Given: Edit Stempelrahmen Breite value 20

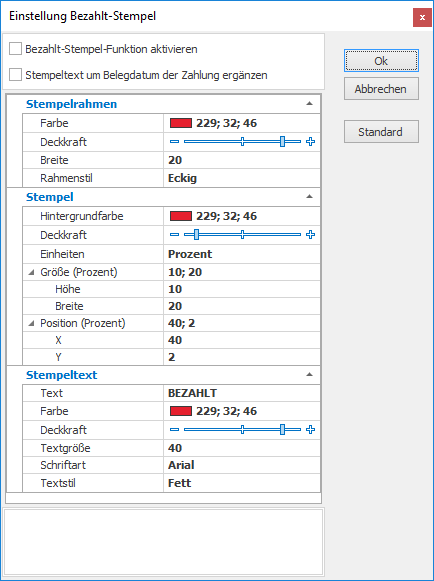Looking at the screenshot, I should [242, 160].
